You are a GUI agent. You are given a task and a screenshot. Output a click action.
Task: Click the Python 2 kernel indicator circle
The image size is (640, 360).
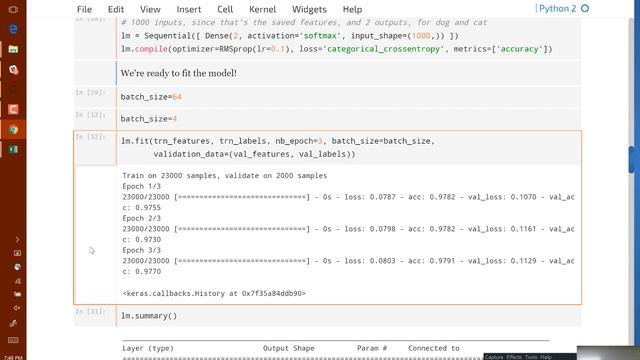(x=585, y=8)
